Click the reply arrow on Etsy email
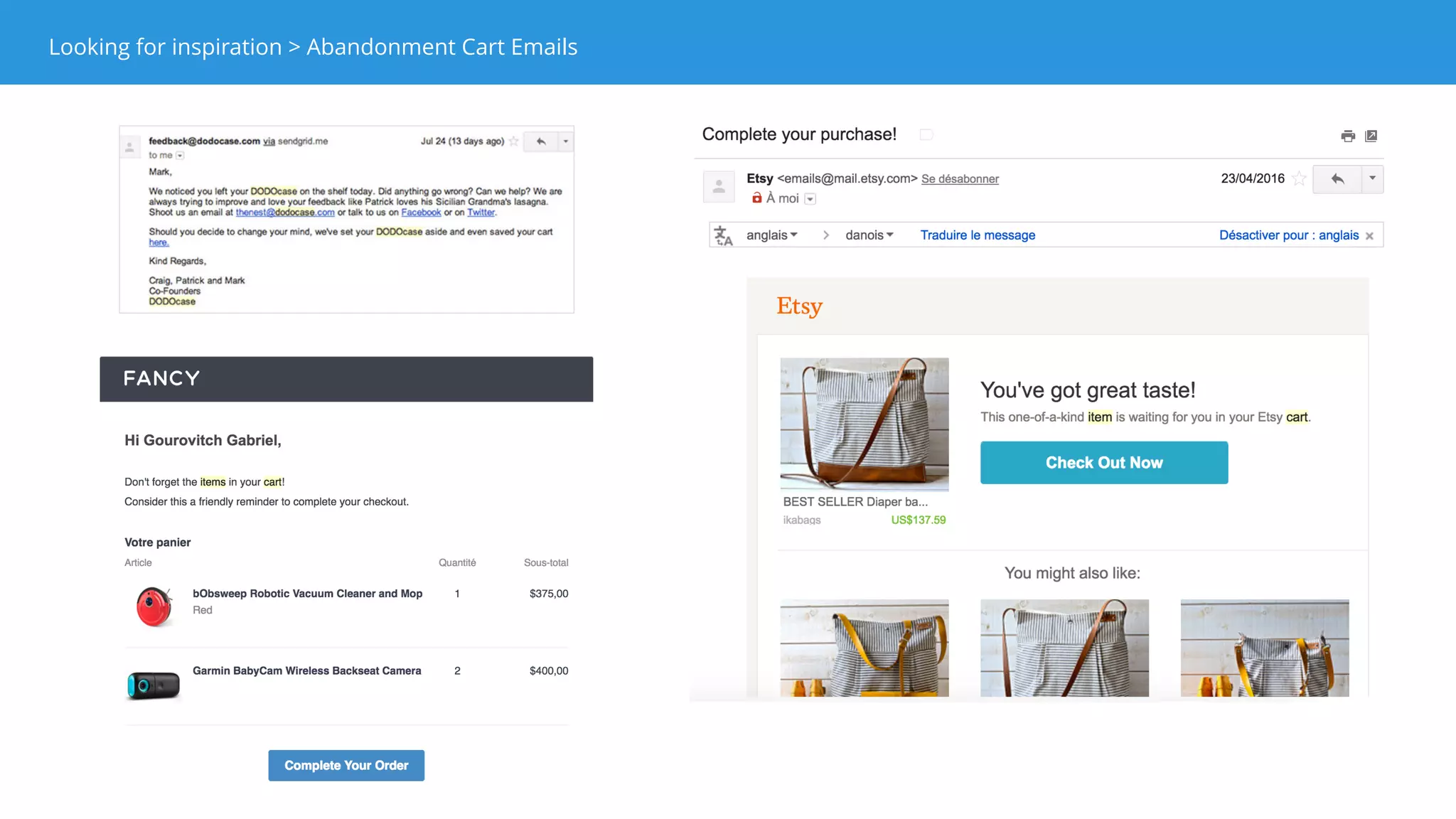Viewport: 1456px width, 819px height. (x=1337, y=179)
